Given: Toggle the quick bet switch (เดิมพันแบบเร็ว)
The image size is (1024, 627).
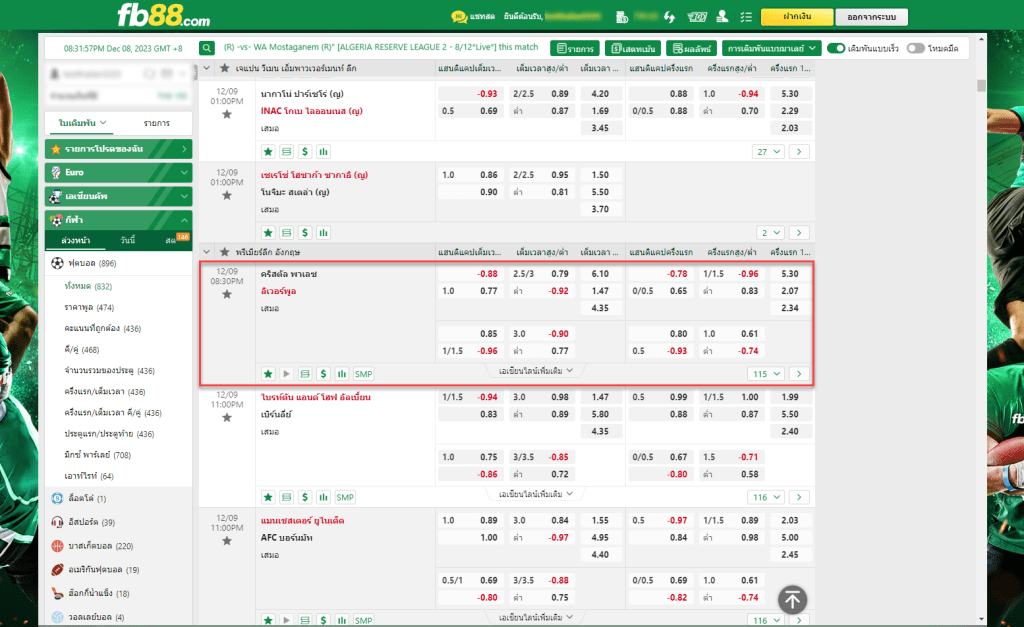Looking at the screenshot, I should tap(836, 48).
